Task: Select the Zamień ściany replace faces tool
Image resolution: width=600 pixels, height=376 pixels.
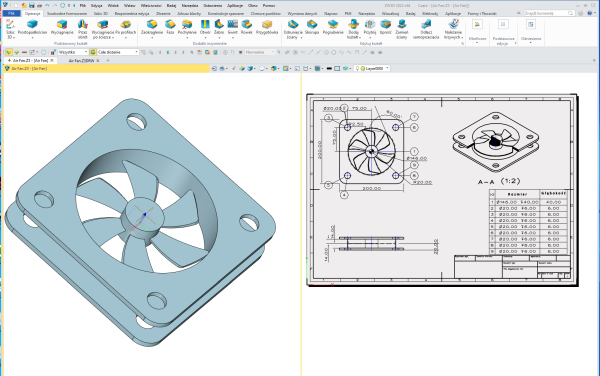Action: (402, 29)
